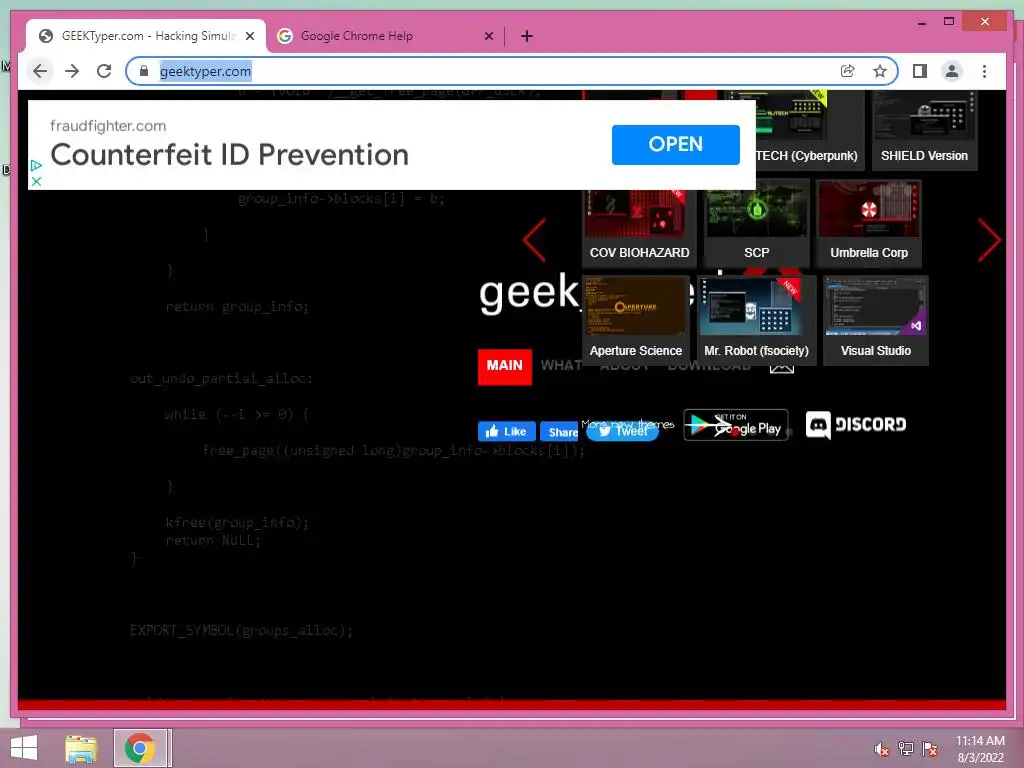Go back using the browser back arrow

click(40, 71)
